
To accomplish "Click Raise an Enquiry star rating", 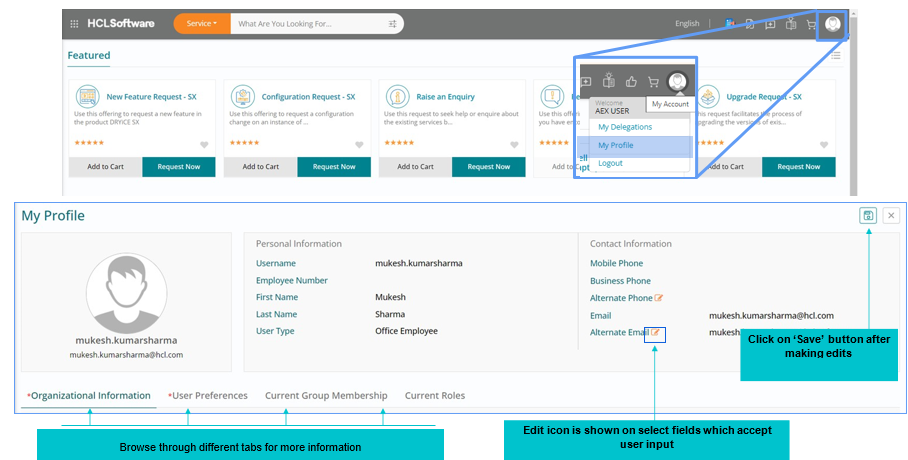I will 399,143.
